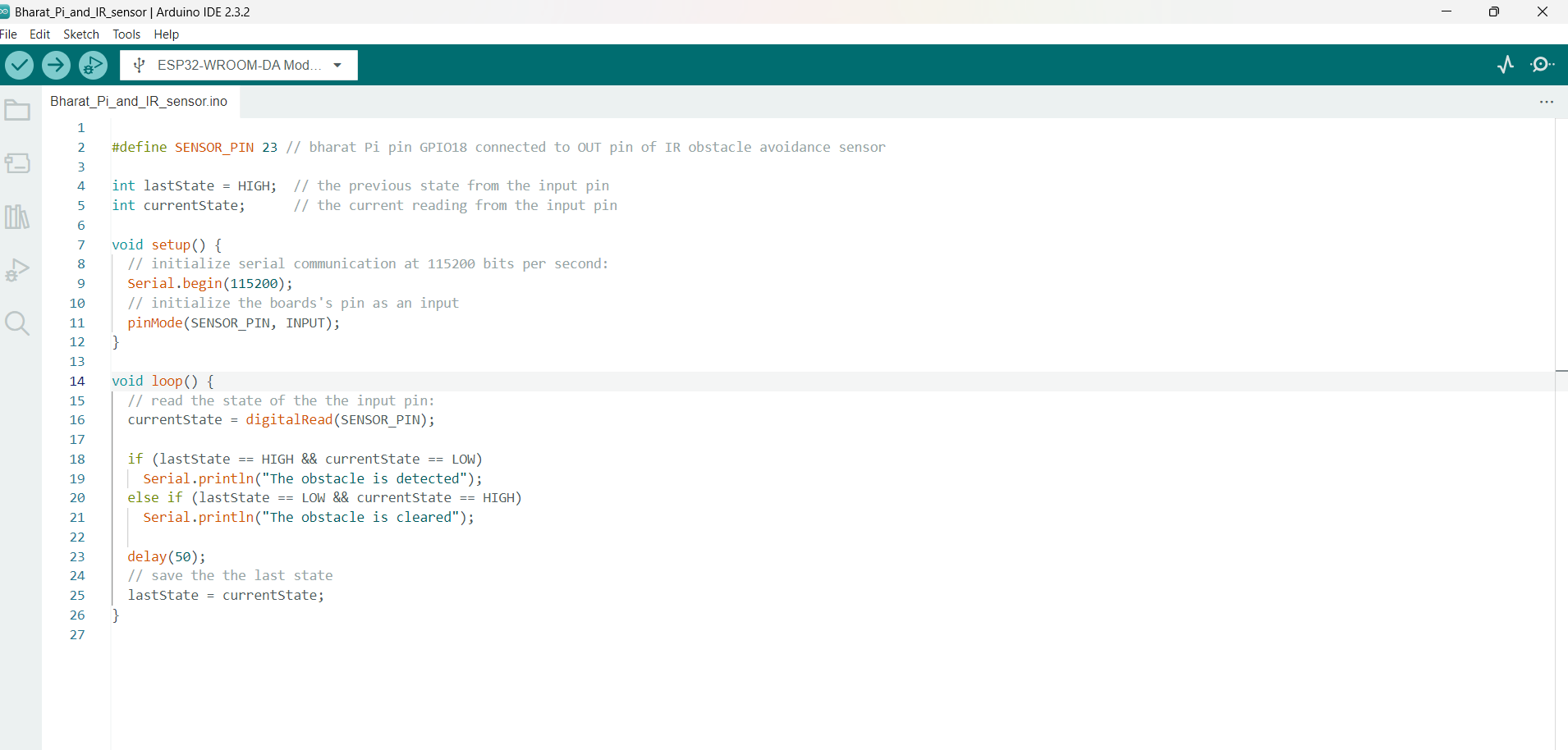
Task: Open the Boards Manager sidebar panel
Action: click(x=17, y=163)
